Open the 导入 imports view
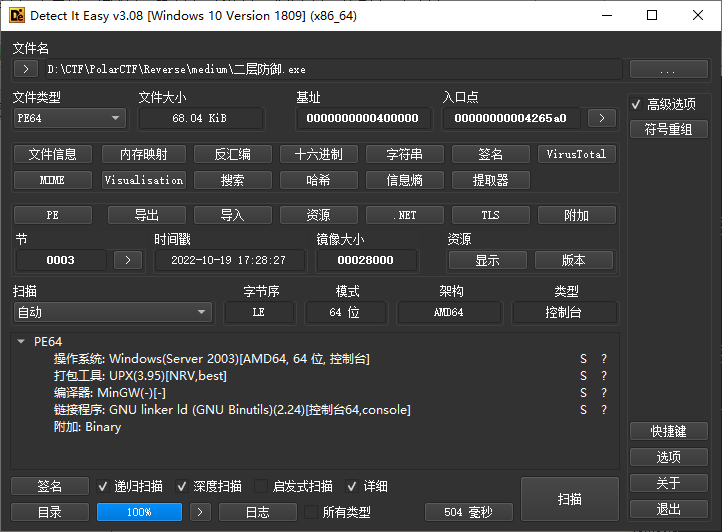722x532 pixels. 233,215
